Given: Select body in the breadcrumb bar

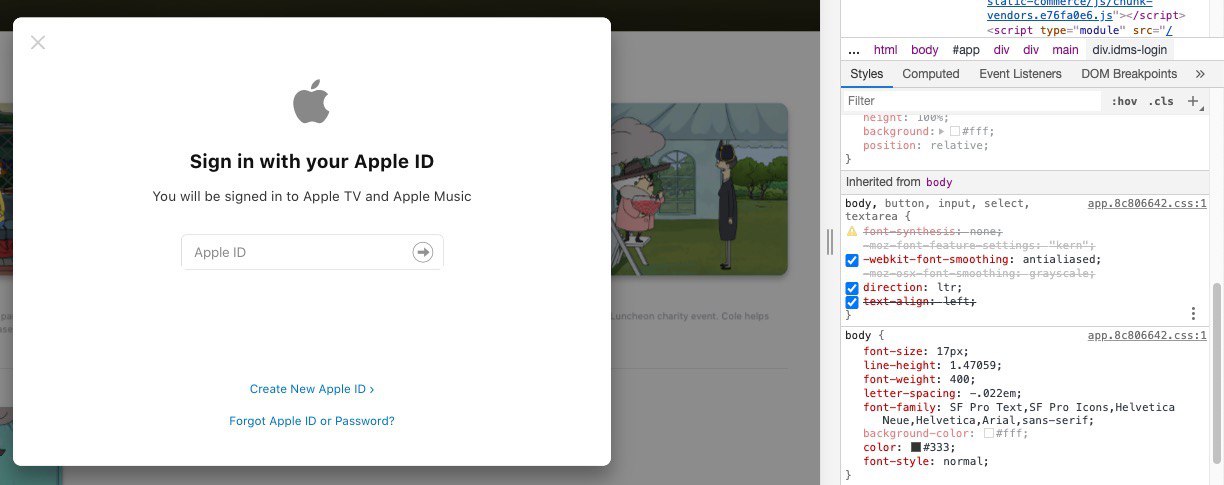Looking at the screenshot, I should pyautogui.click(x=925, y=50).
